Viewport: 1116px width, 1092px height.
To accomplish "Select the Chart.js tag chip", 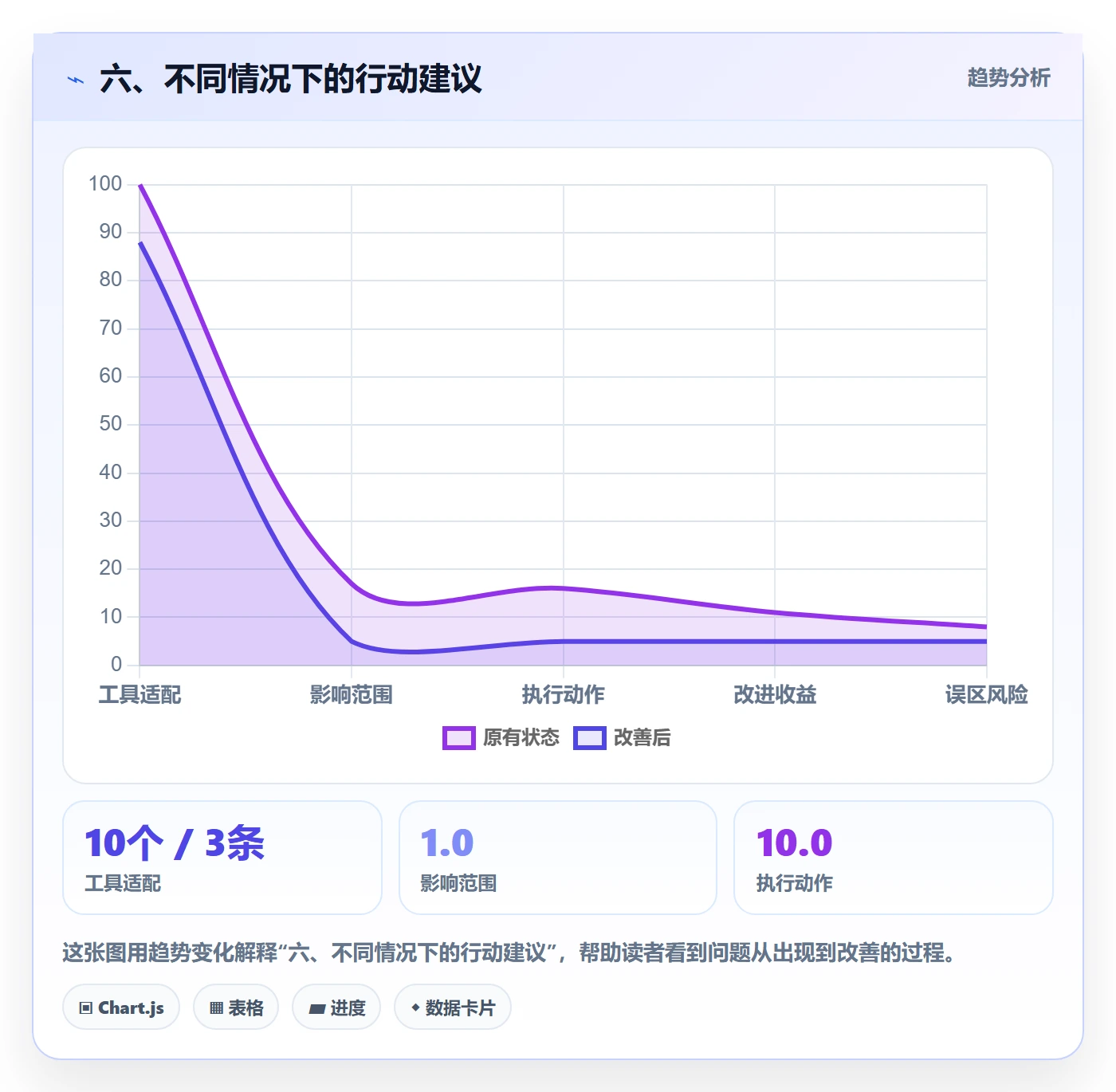I will point(121,1008).
